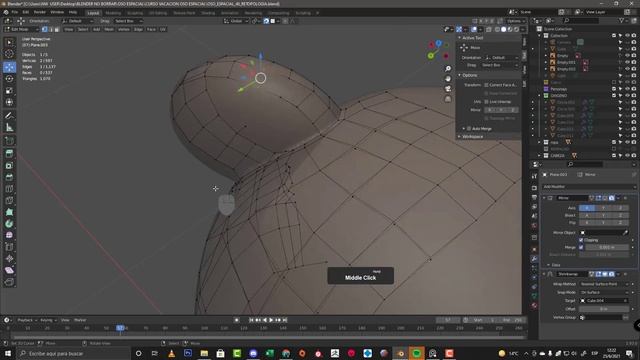This screenshot has width=640, height=360.
Task: Select the Shrink/Fatten tool
Action: 9,259
